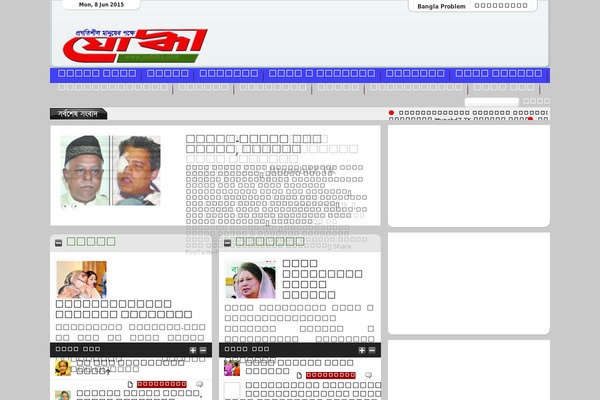Open comment bubble icon in right column list
600x400 pixels.
[x=368, y=375]
